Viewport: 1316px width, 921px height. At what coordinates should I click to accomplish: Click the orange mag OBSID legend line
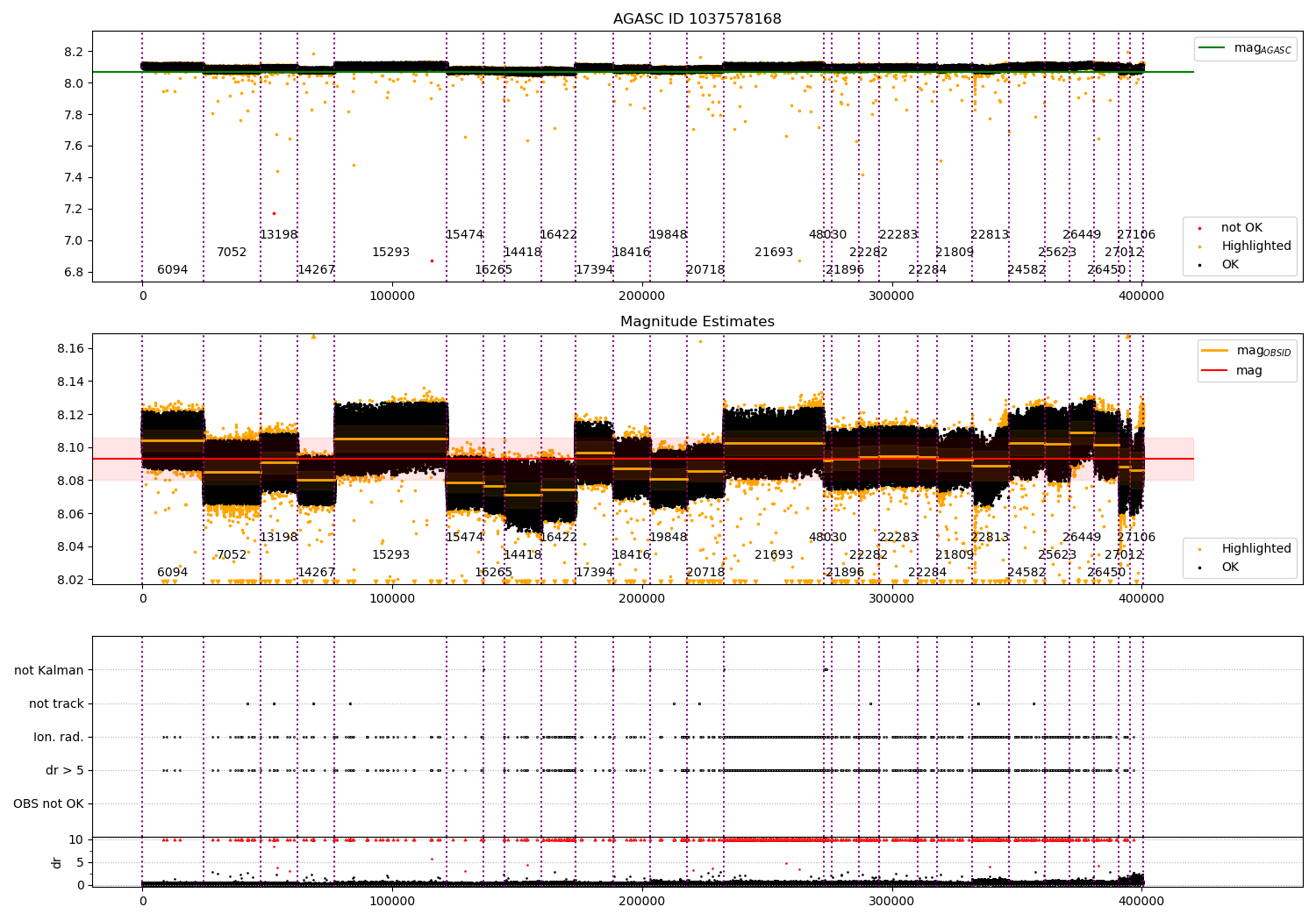point(1215,351)
